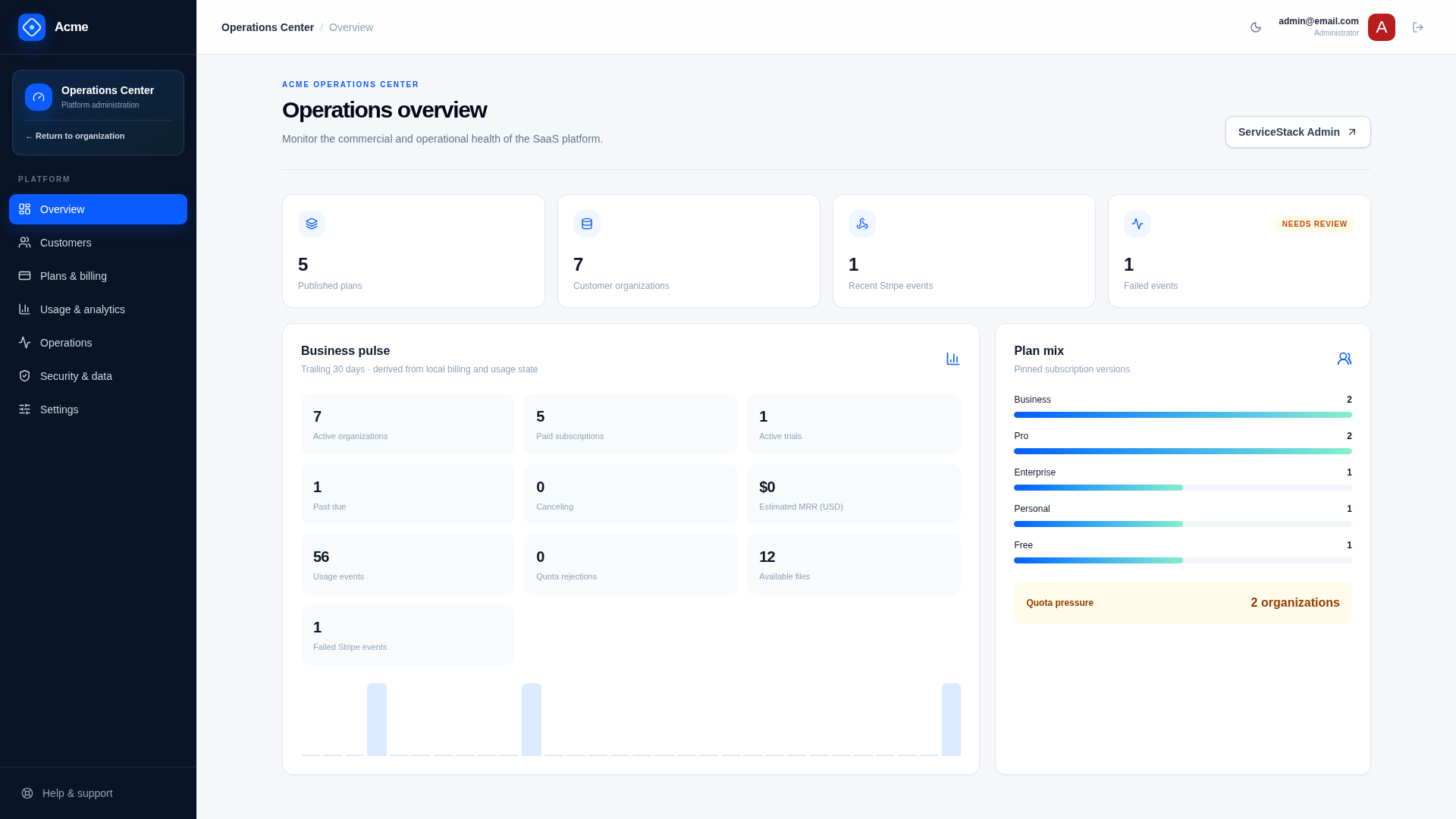Click the last tall bar in chart
The height and width of the screenshot is (819, 1456).
click(x=951, y=720)
